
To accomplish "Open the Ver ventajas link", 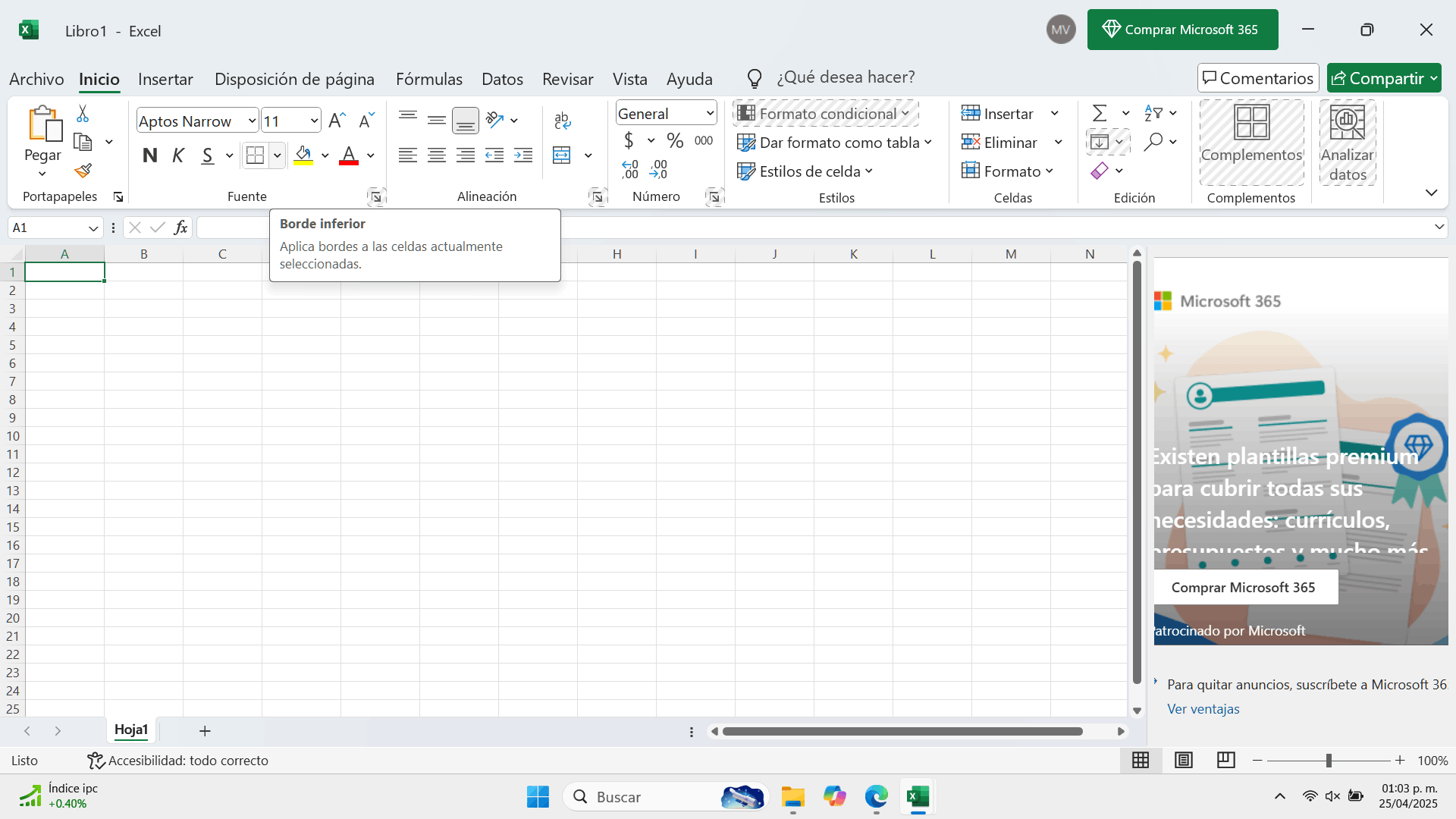I will pos(1203,709).
